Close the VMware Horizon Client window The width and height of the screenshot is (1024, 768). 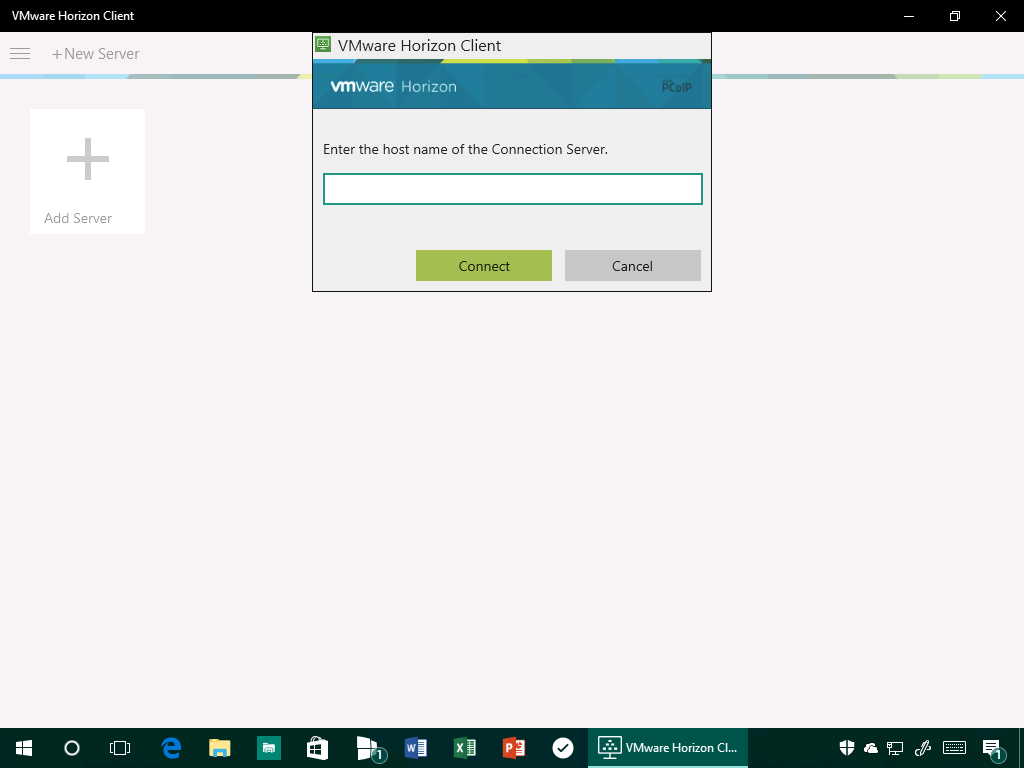(1000, 16)
